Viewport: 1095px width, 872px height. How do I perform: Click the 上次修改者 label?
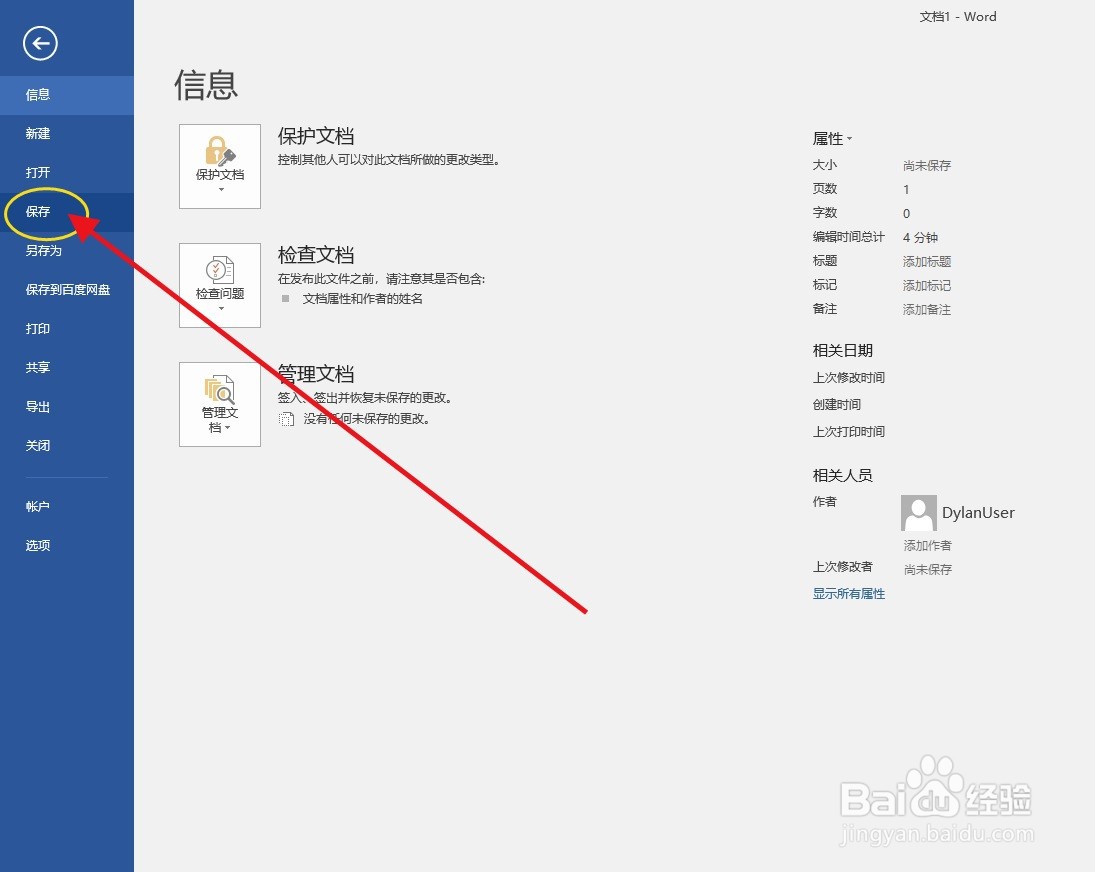pos(842,567)
